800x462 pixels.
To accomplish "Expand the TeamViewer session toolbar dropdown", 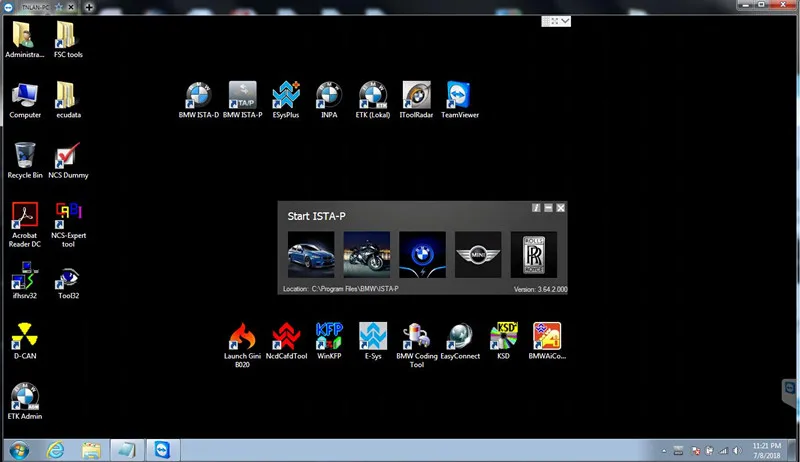I will 565,21.
